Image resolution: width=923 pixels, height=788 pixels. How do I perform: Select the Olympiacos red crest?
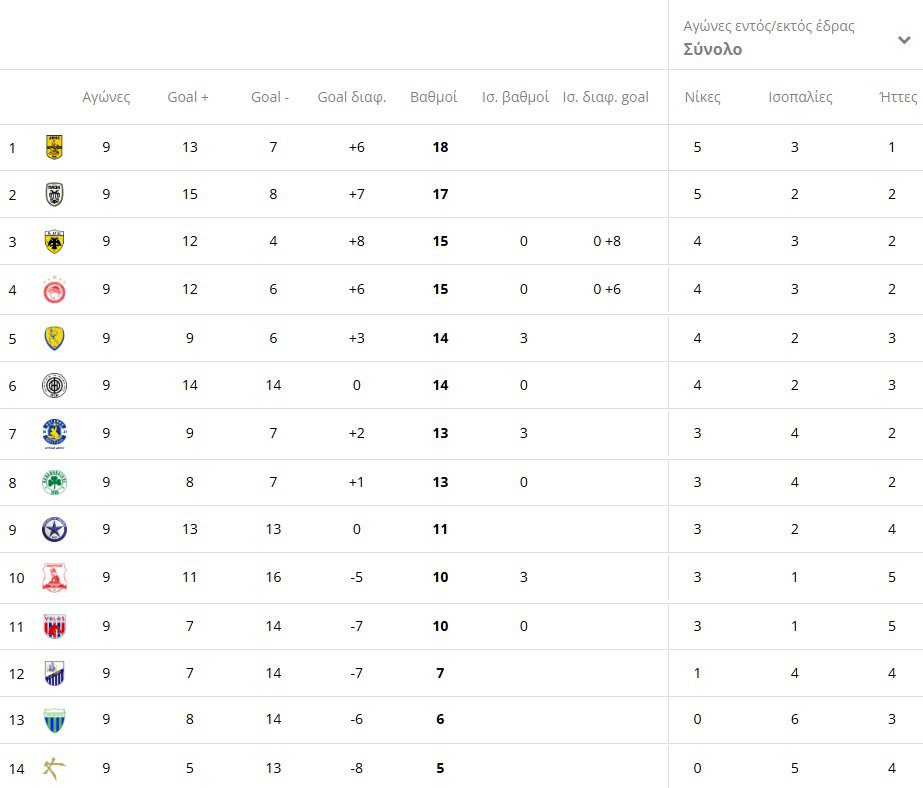tap(54, 290)
